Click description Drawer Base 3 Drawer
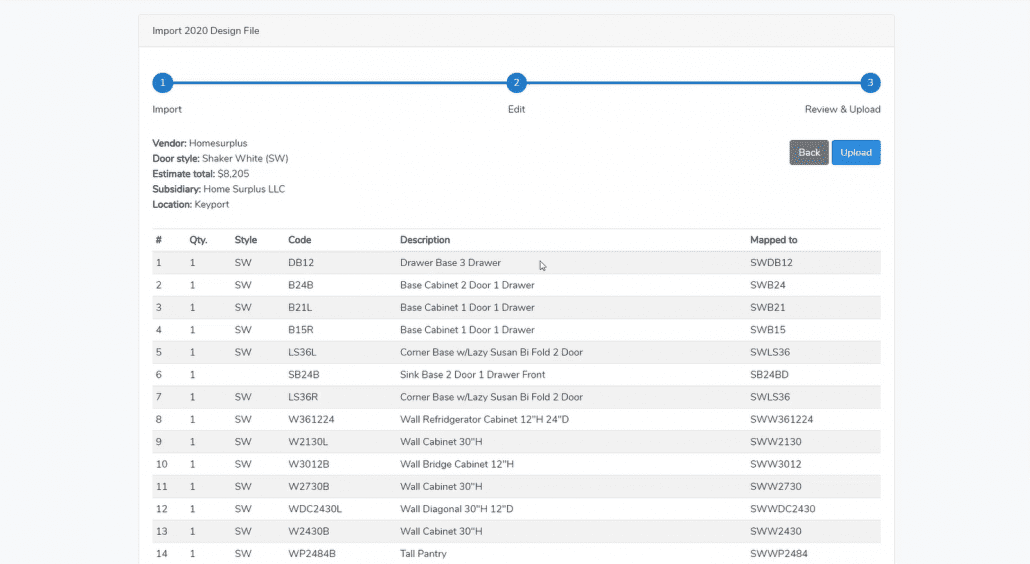Viewport: 1030px width, 564px height. tap(451, 263)
